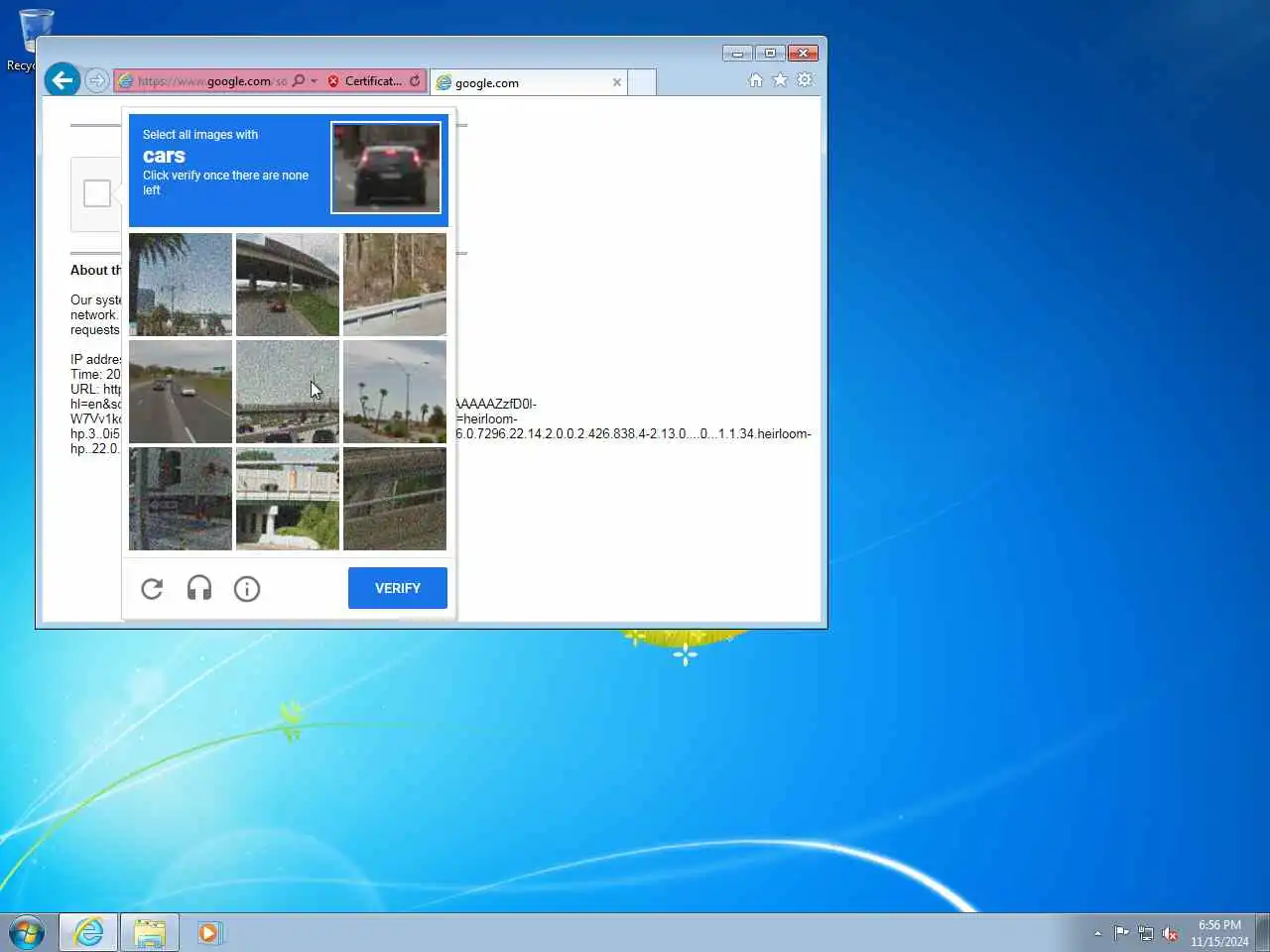Maximize the Internet Explorer window
This screenshot has width=1270, height=952.
point(770,53)
